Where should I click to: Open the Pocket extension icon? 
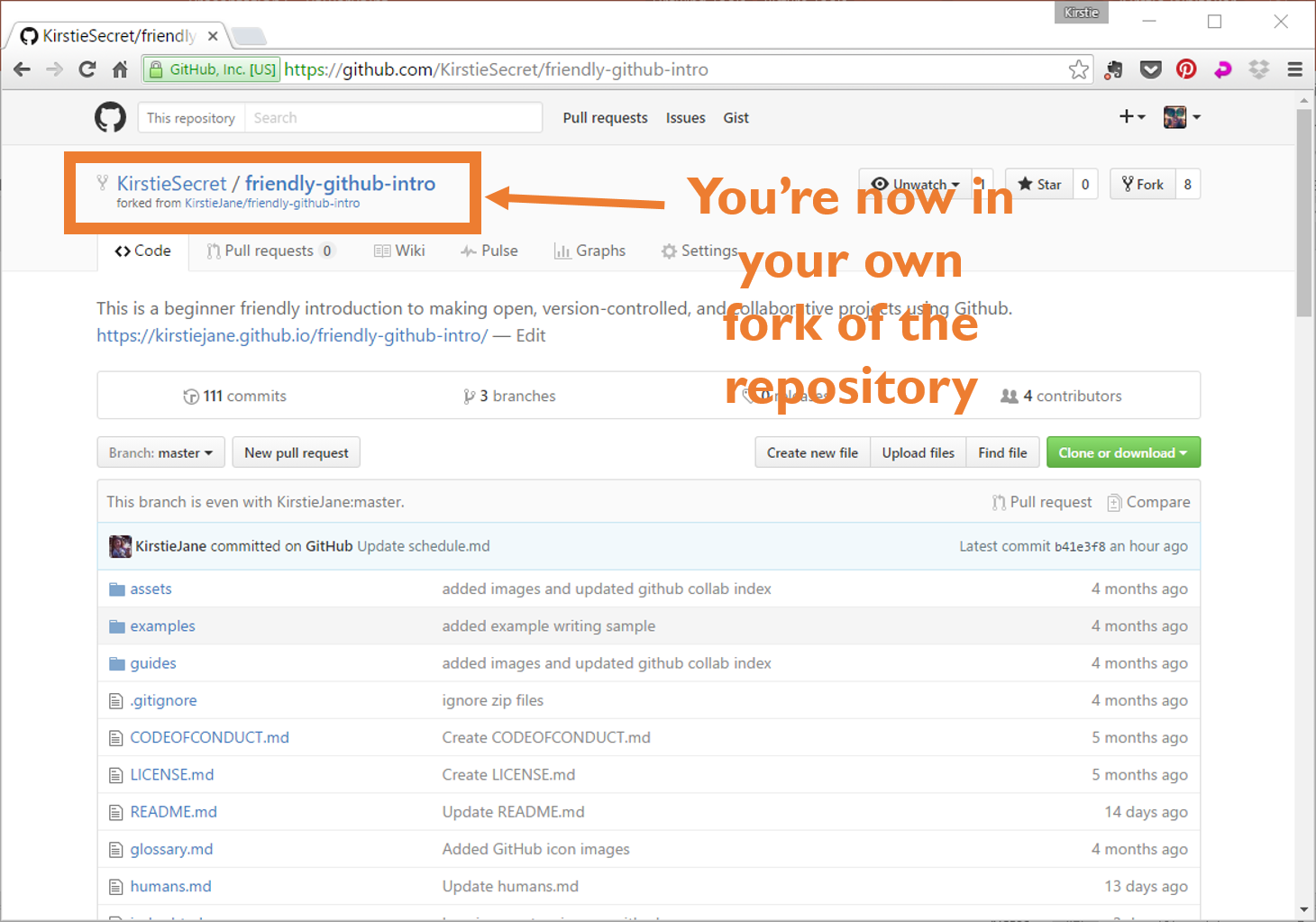coord(1151,69)
